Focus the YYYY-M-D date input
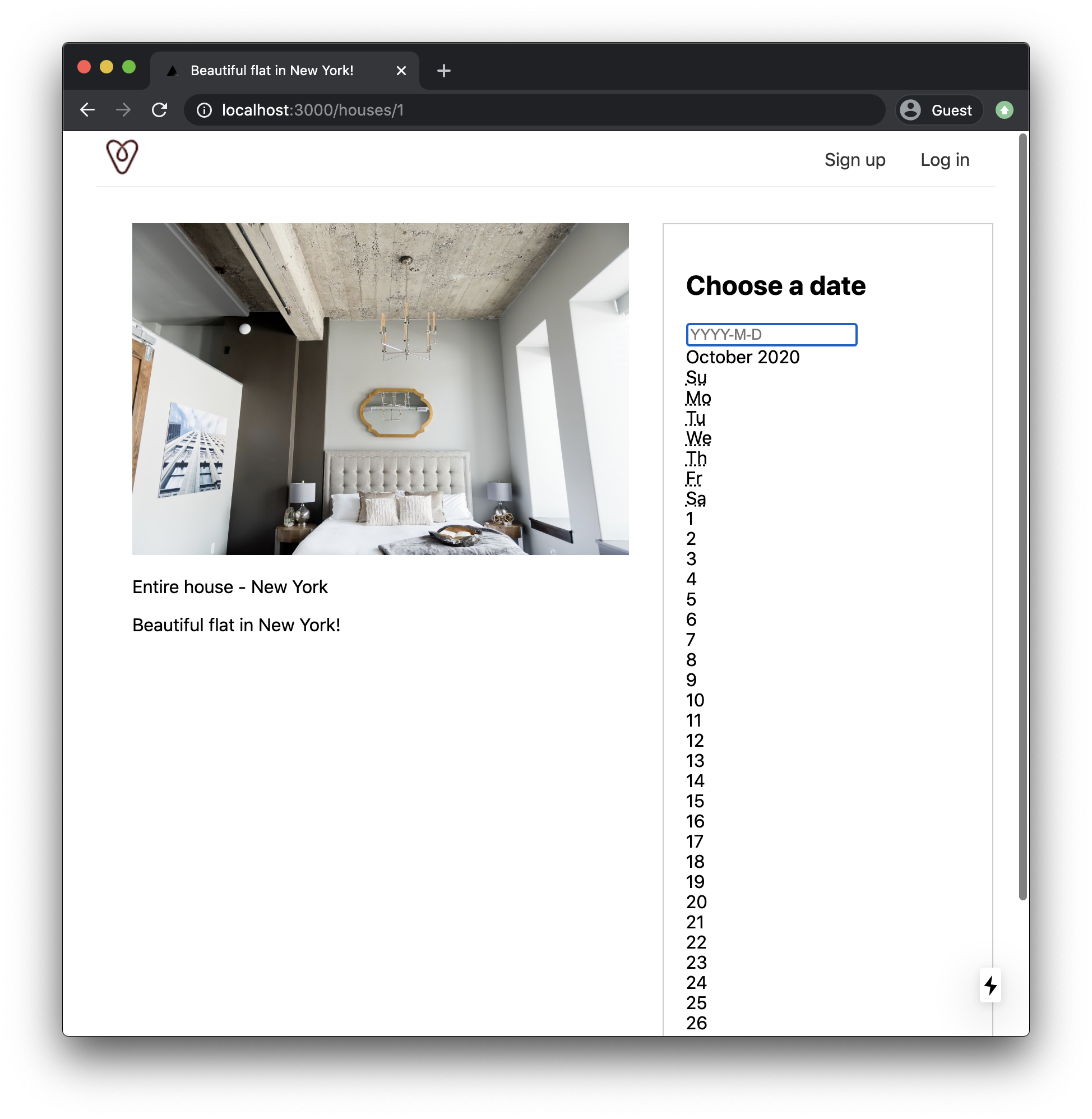The height and width of the screenshot is (1119, 1092). (x=771, y=334)
